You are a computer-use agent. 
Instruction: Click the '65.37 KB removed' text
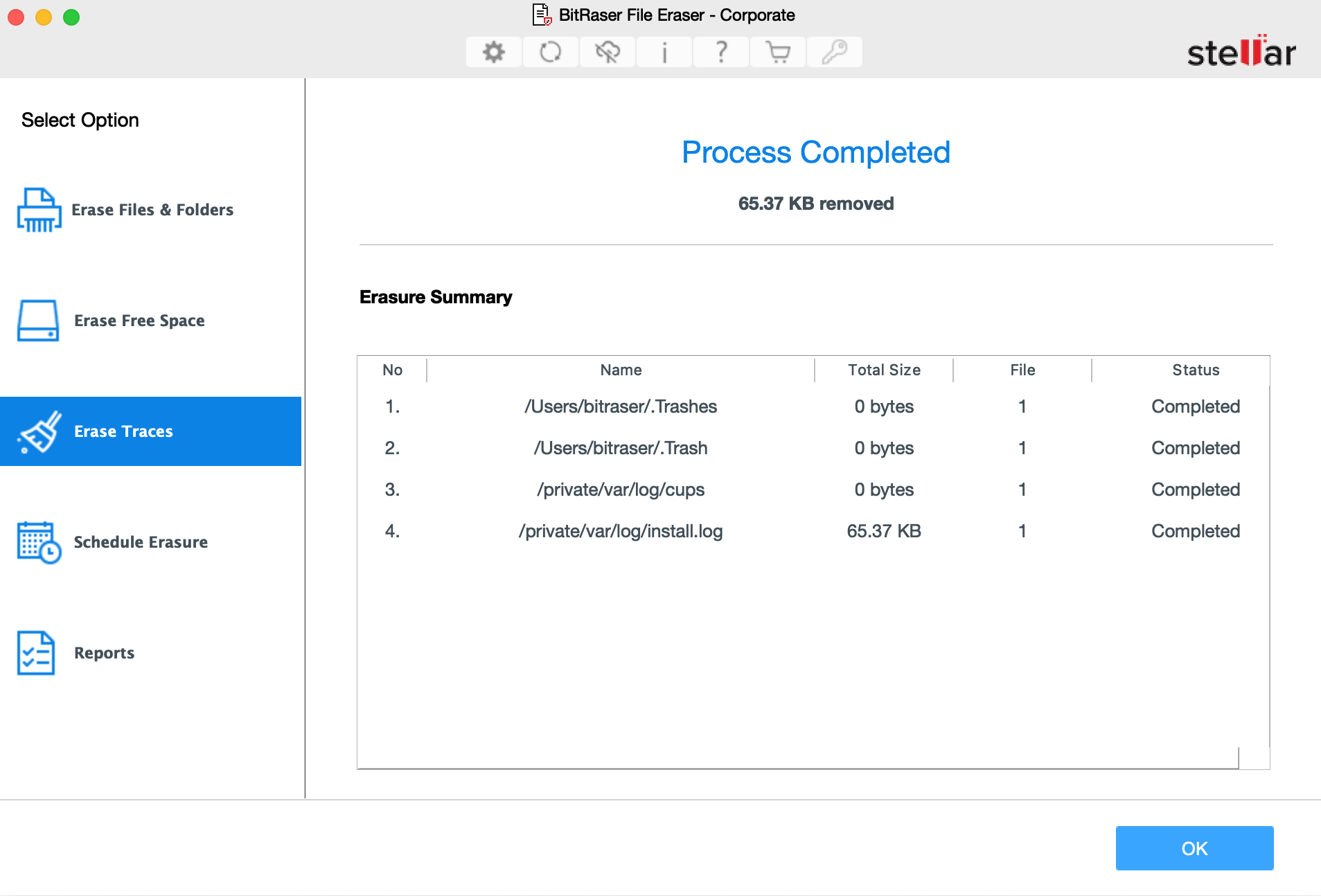pyautogui.click(x=816, y=204)
